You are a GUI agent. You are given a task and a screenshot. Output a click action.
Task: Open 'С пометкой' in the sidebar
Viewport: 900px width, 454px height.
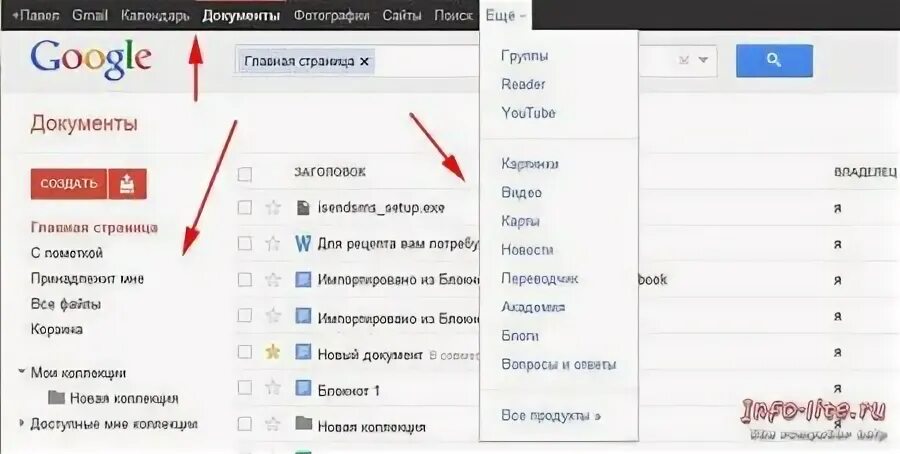67,253
